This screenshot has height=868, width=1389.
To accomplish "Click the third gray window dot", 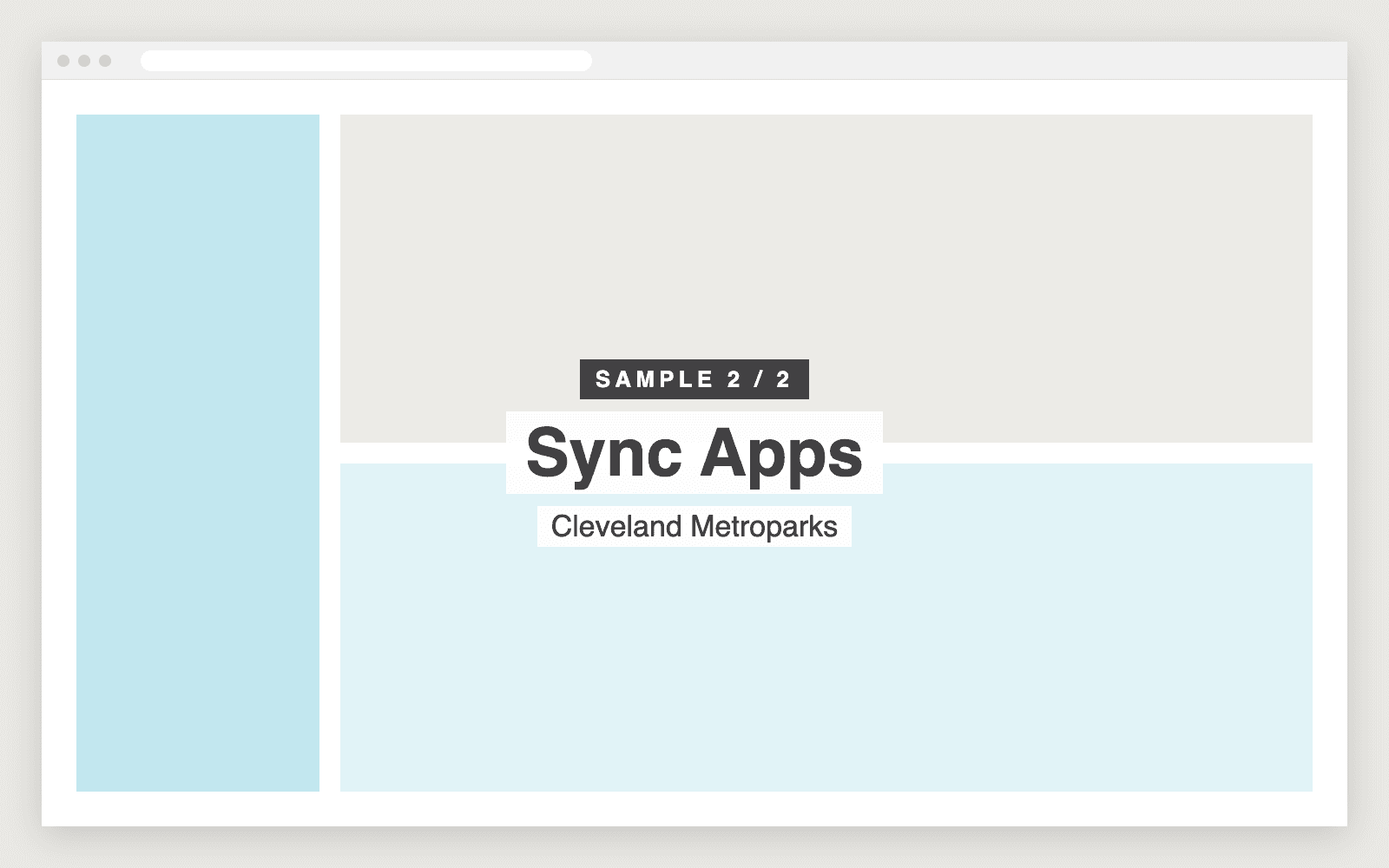I will [x=105, y=61].
